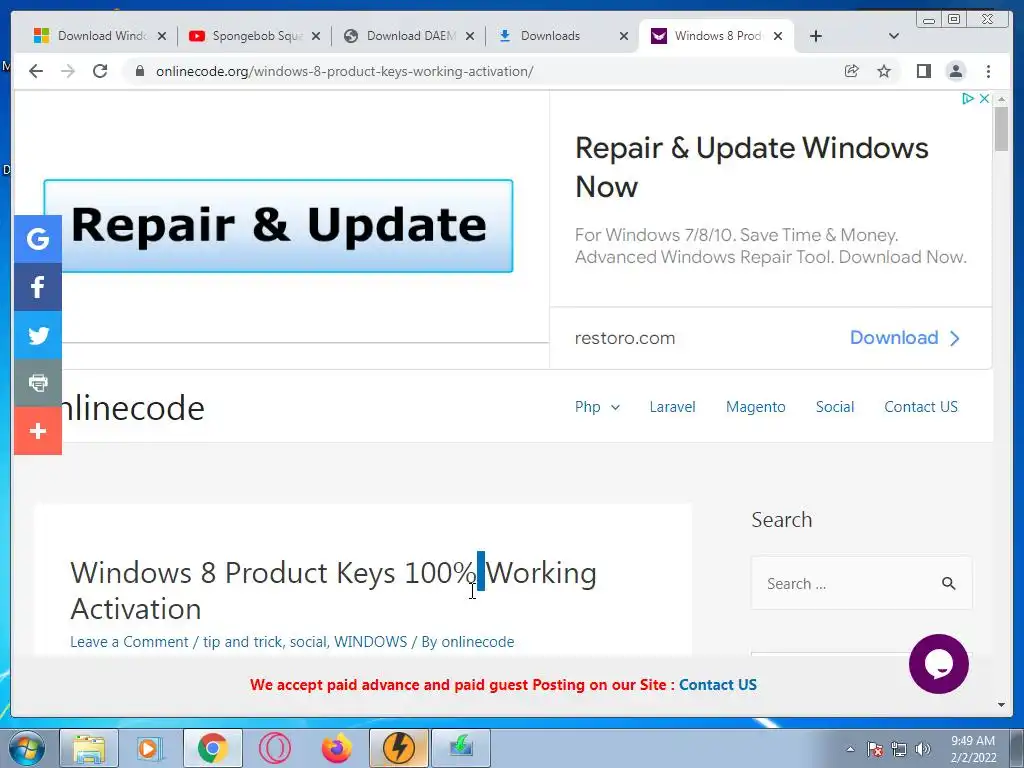Reload the current page
The height and width of the screenshot is (768, 1024).
100,71
